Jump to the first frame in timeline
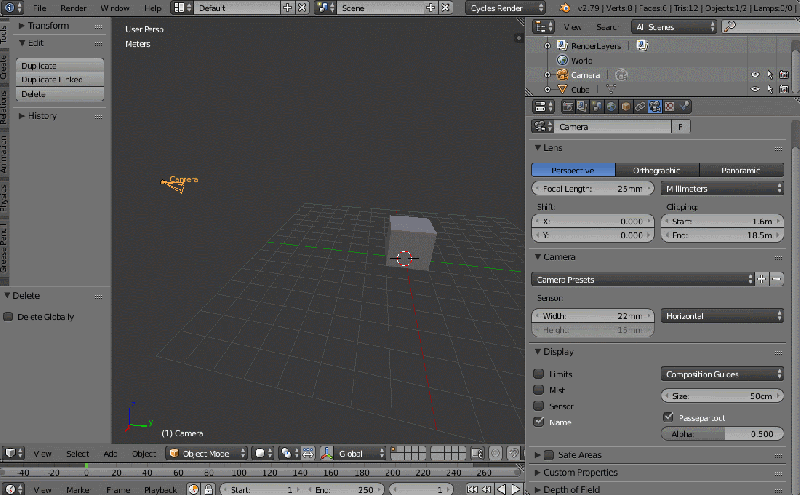 coord(472,489)
